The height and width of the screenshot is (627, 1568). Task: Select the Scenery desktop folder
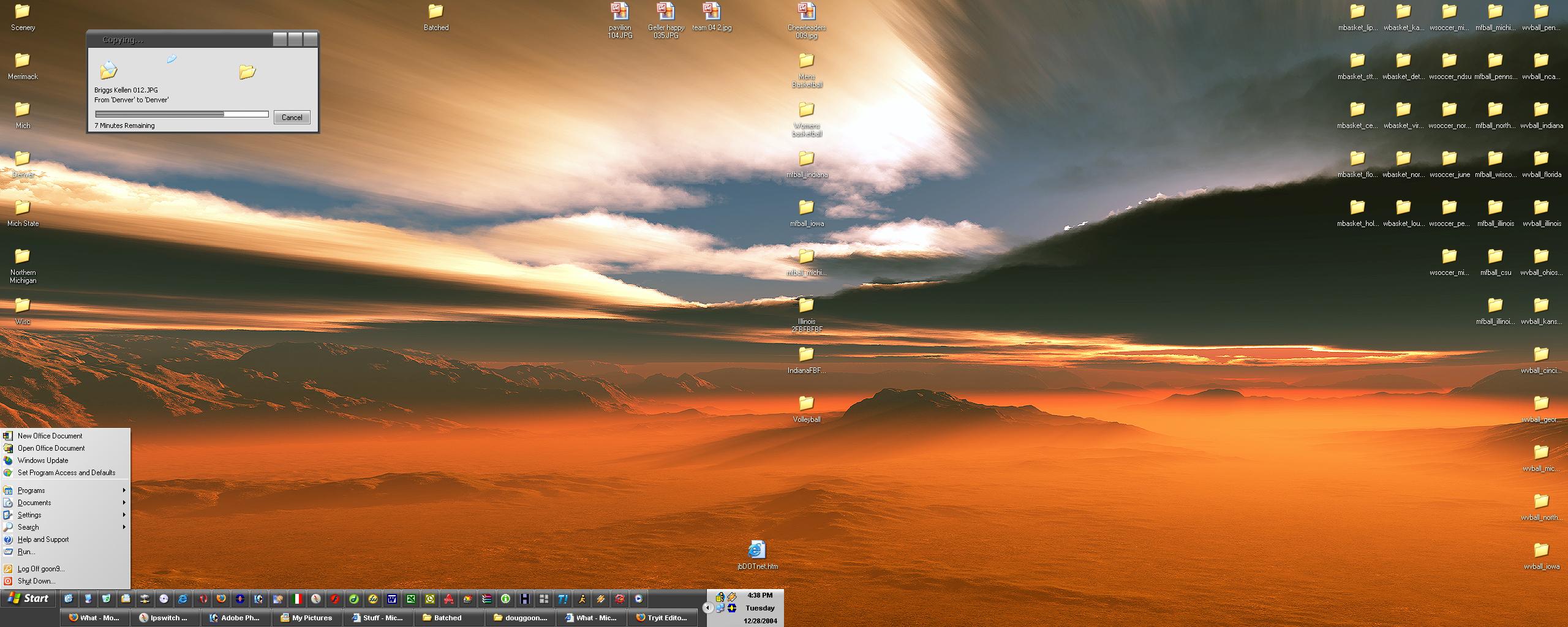[23, 12]
